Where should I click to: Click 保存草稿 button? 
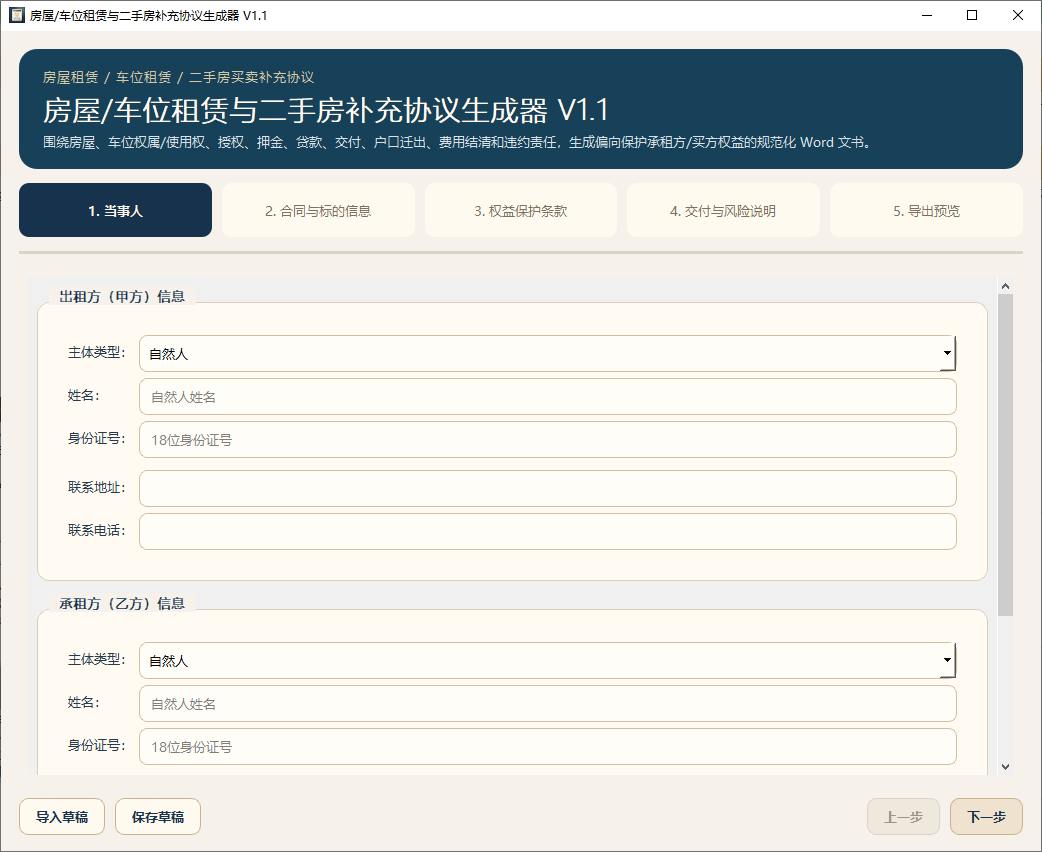coord(158,817)
